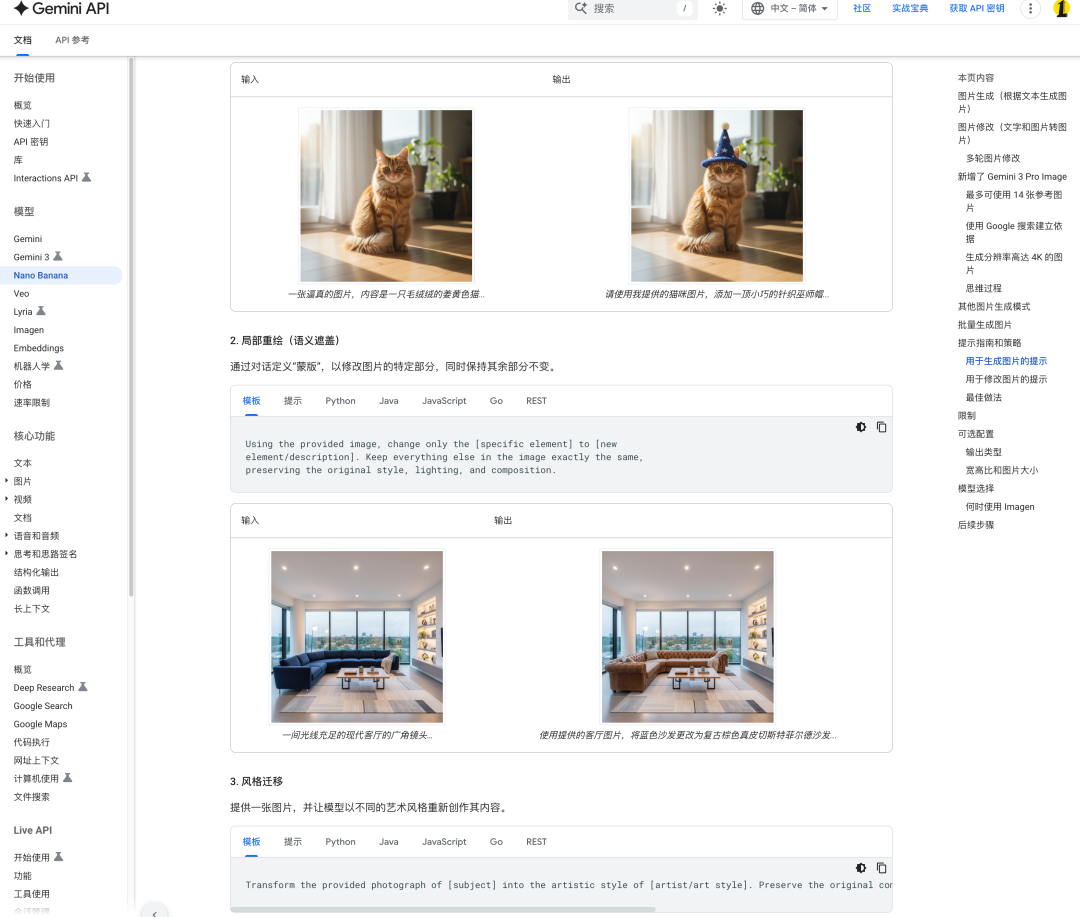The image size is (1080, 917).
Task: Click the user avatar in the top right
Action: click(1061, 9)
